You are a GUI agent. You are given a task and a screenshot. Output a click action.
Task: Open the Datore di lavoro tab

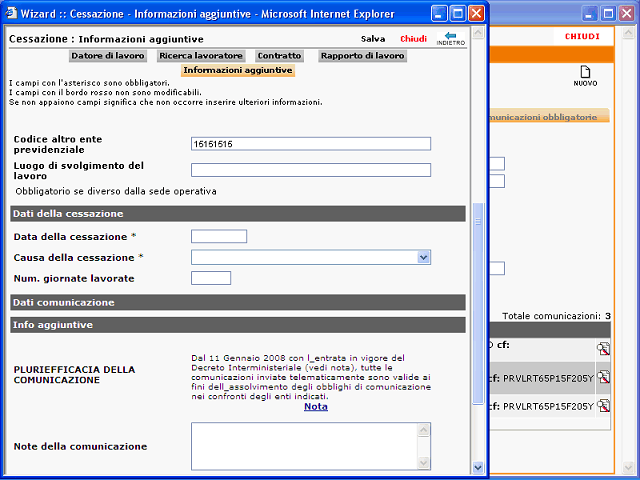(x=108, y=56)
